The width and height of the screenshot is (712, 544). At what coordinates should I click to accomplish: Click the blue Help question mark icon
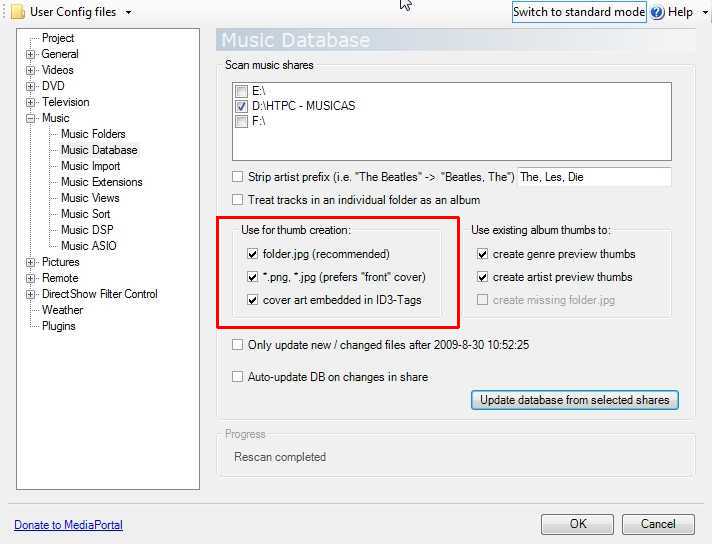[x=657, y=12]
